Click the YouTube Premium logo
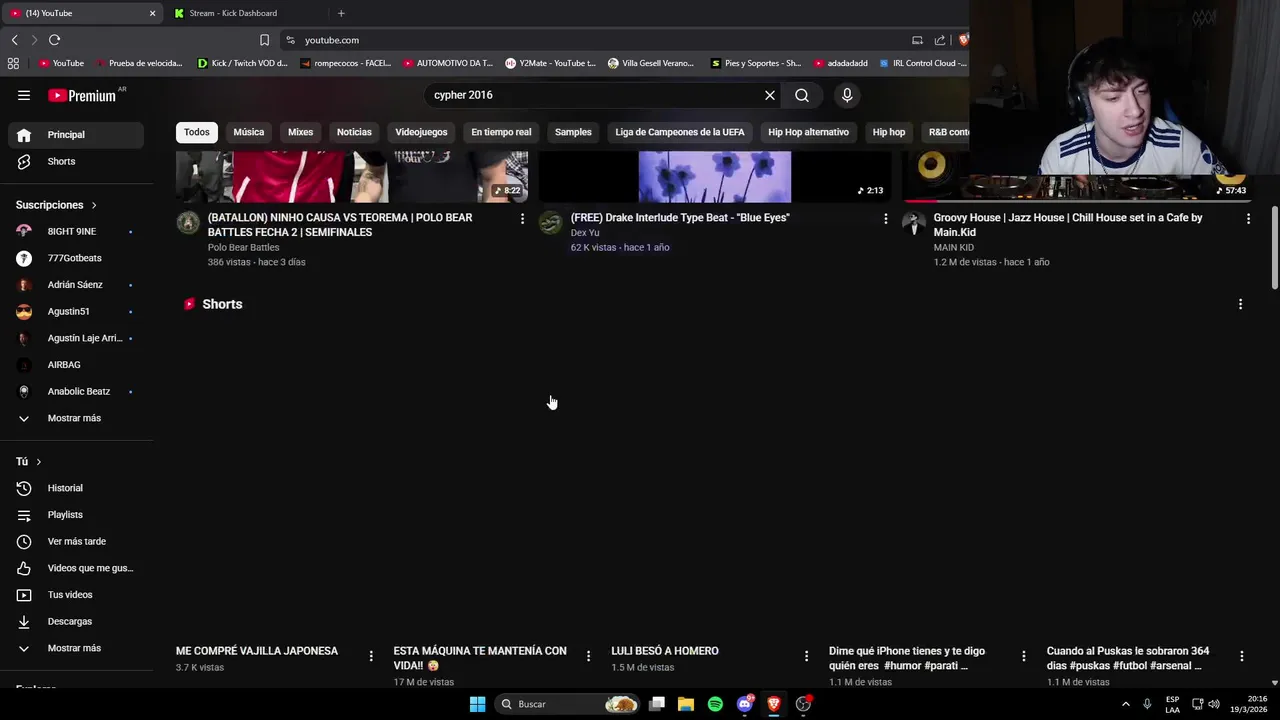This screenshot has width=1280, height=720. (x=82, y=95)
